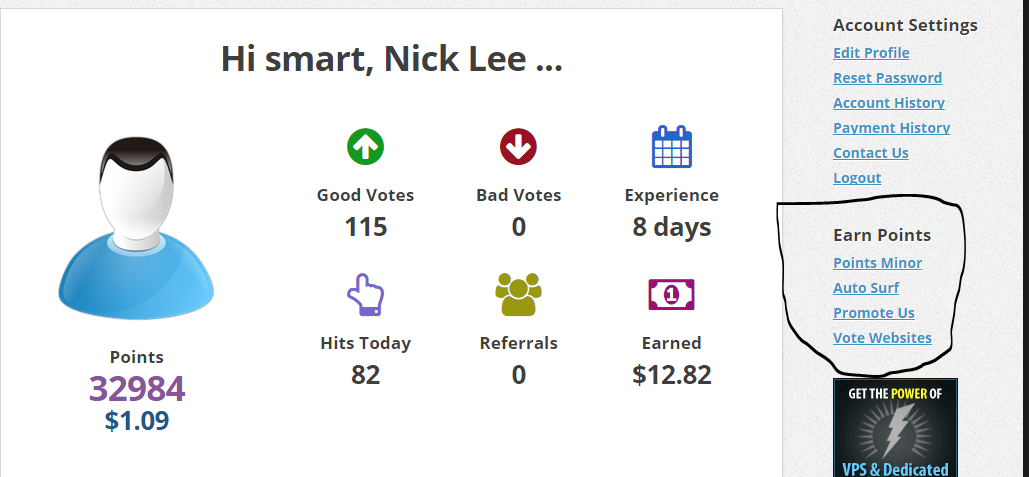Click the blue Experience calendar icon
The width and height of the screenshot is (1029, 477).
coord(672,147)
